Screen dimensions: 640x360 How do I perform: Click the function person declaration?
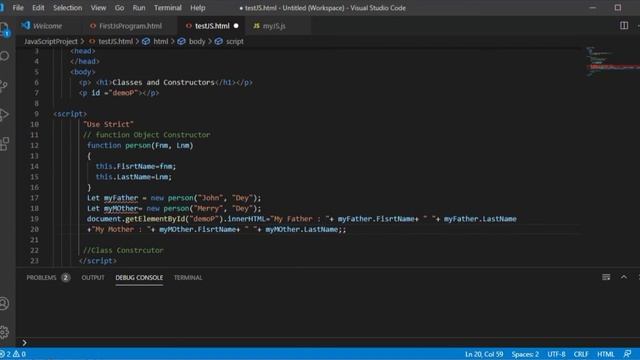click(140, 145)
